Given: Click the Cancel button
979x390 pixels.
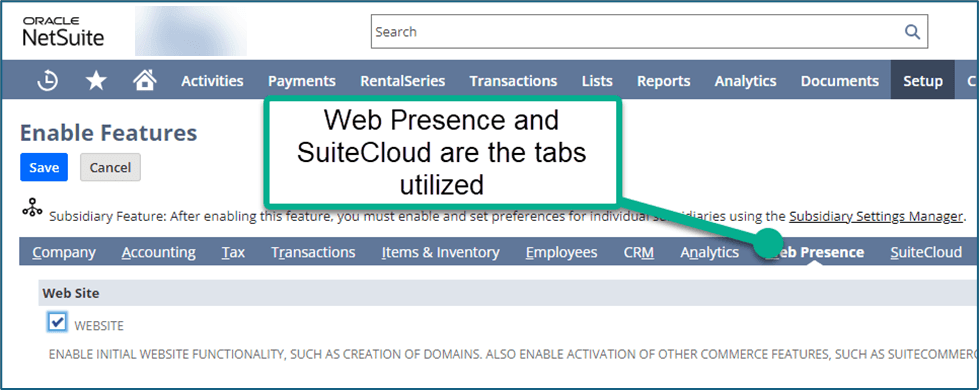Looking at the screenshot, I should [110, 167].
